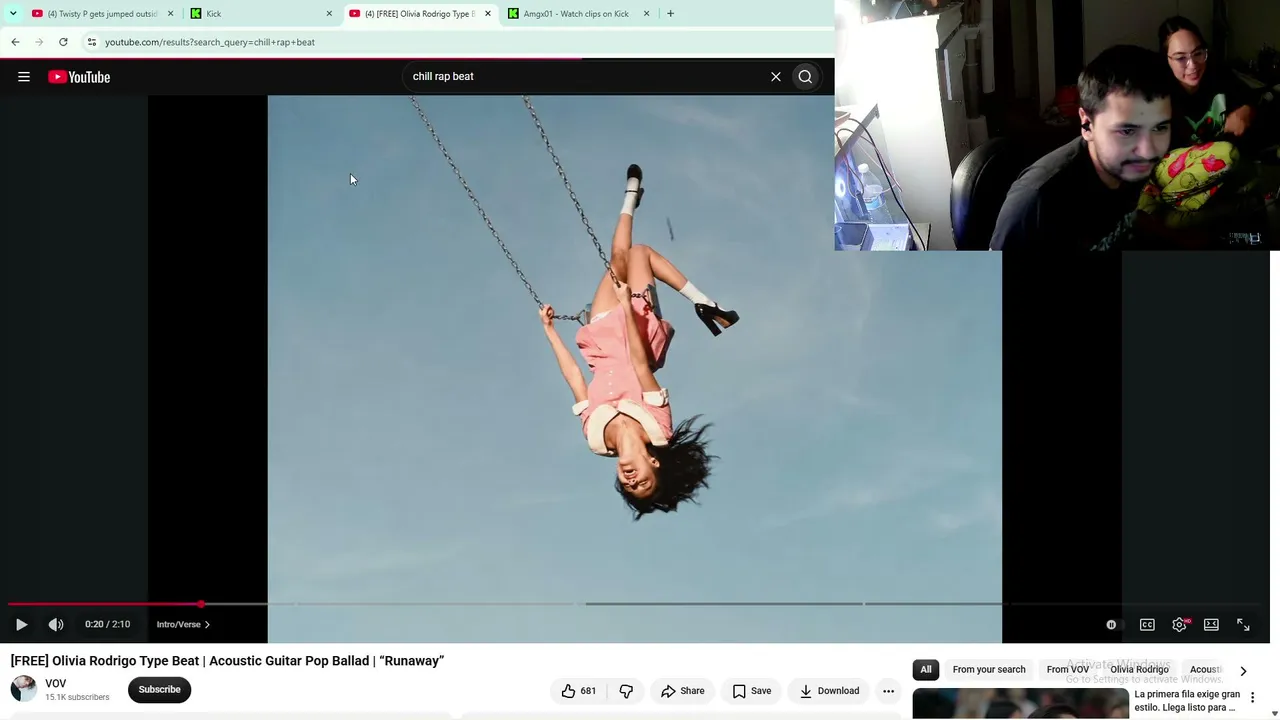The image size is (1280, 720).
Task: Open the tab search dropdown arrow
Action: 13,14
